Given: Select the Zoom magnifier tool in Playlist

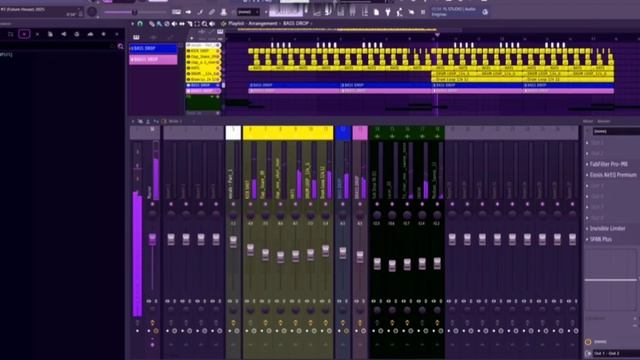Looking at the screenshot, I should tap(204, 24).
